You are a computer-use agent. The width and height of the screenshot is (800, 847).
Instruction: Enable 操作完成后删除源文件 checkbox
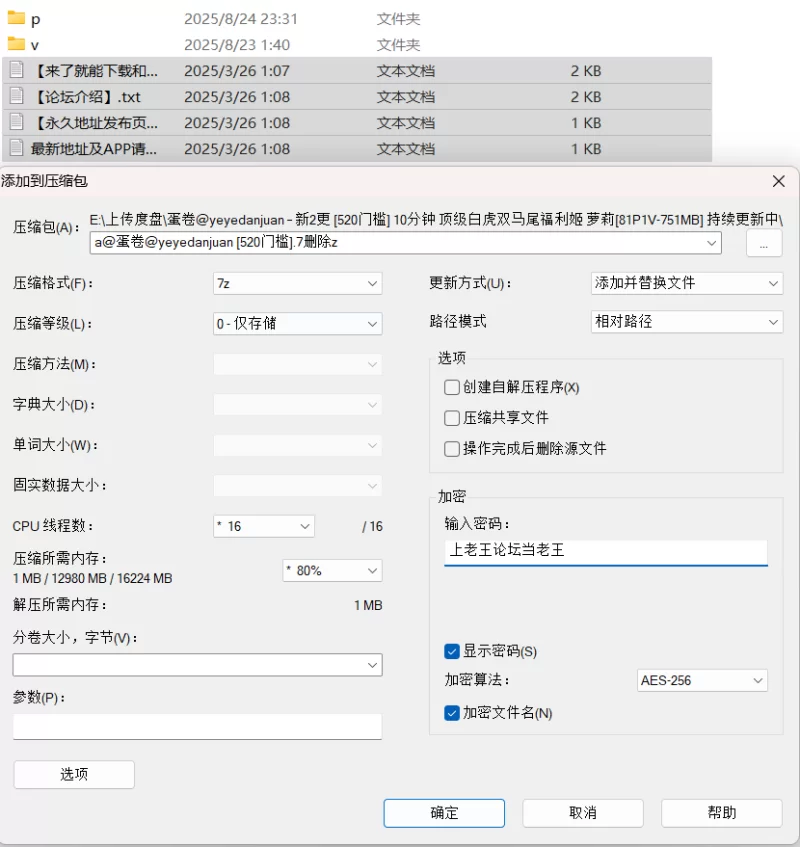[452, 449]
